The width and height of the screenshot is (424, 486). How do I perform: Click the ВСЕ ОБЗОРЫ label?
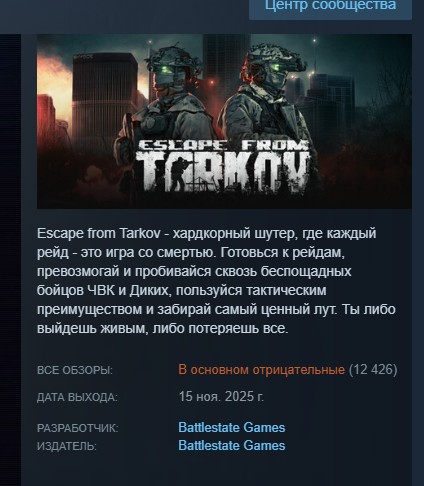coord(75,371)
